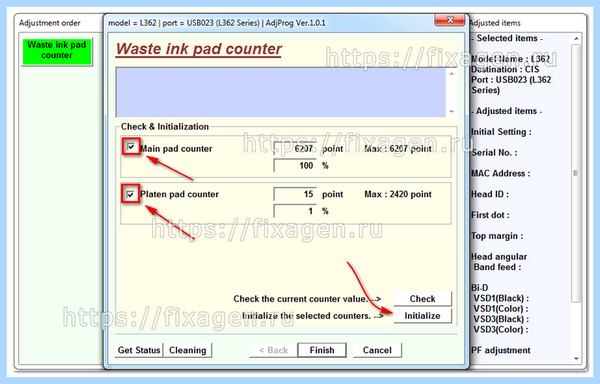This screenshot has width=600, height=384.
Task: Click the Platen pad counter percent field
Action: [x=295, y=211]
